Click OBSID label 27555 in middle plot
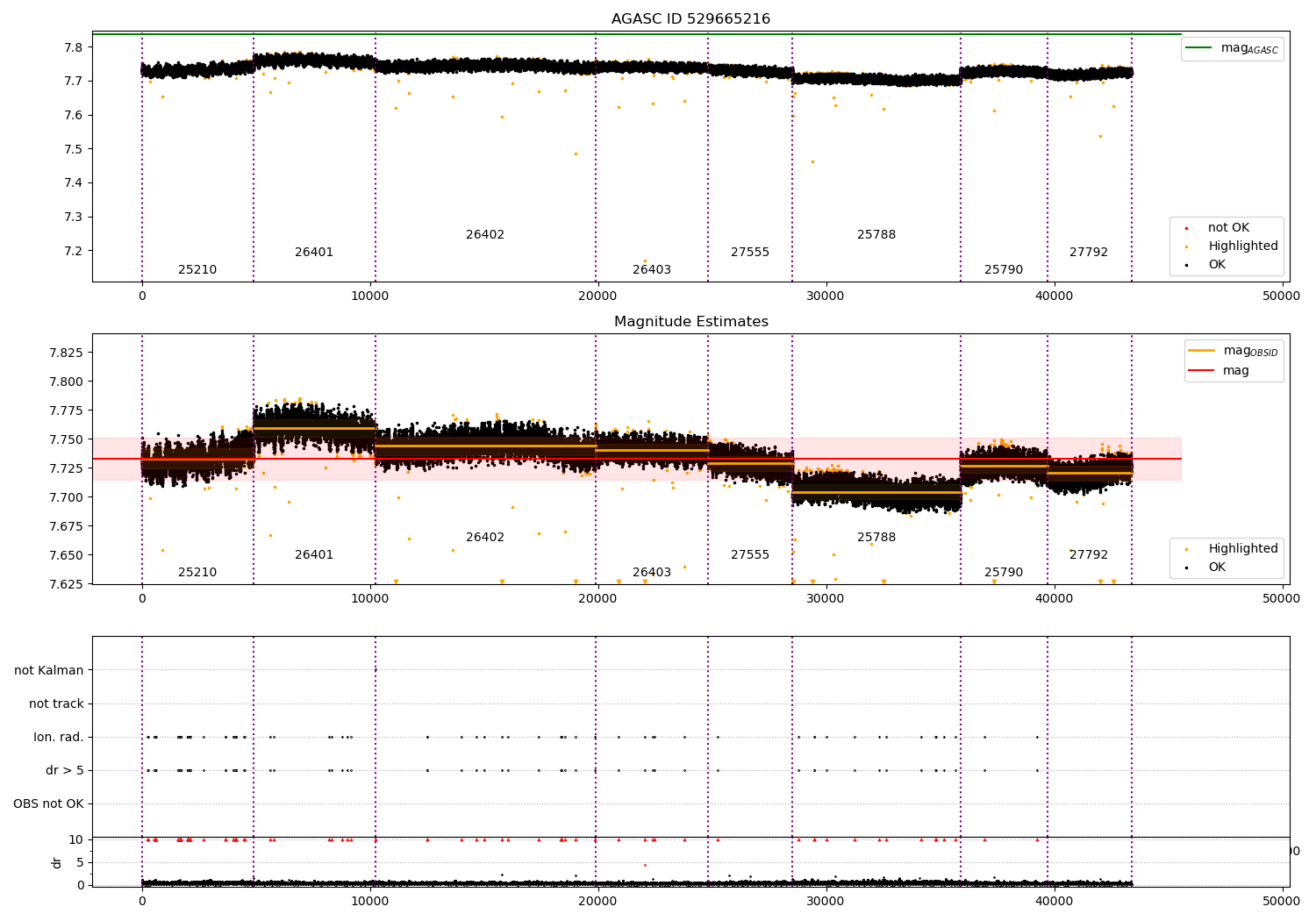The width and height of the screenshot is (1316, 921). tap(750, 555)
